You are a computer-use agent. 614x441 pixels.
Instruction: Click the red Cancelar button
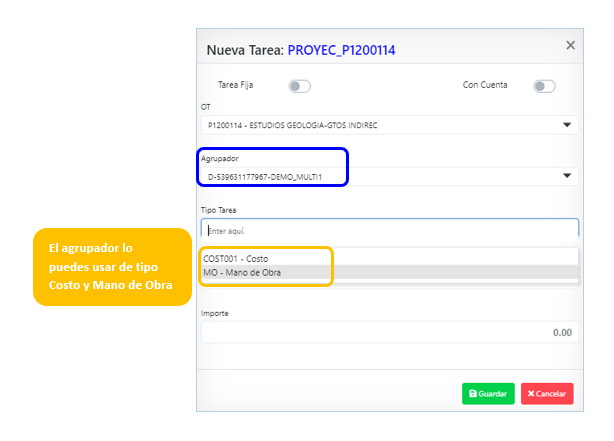pyautogui.click(x=547, y=394)
